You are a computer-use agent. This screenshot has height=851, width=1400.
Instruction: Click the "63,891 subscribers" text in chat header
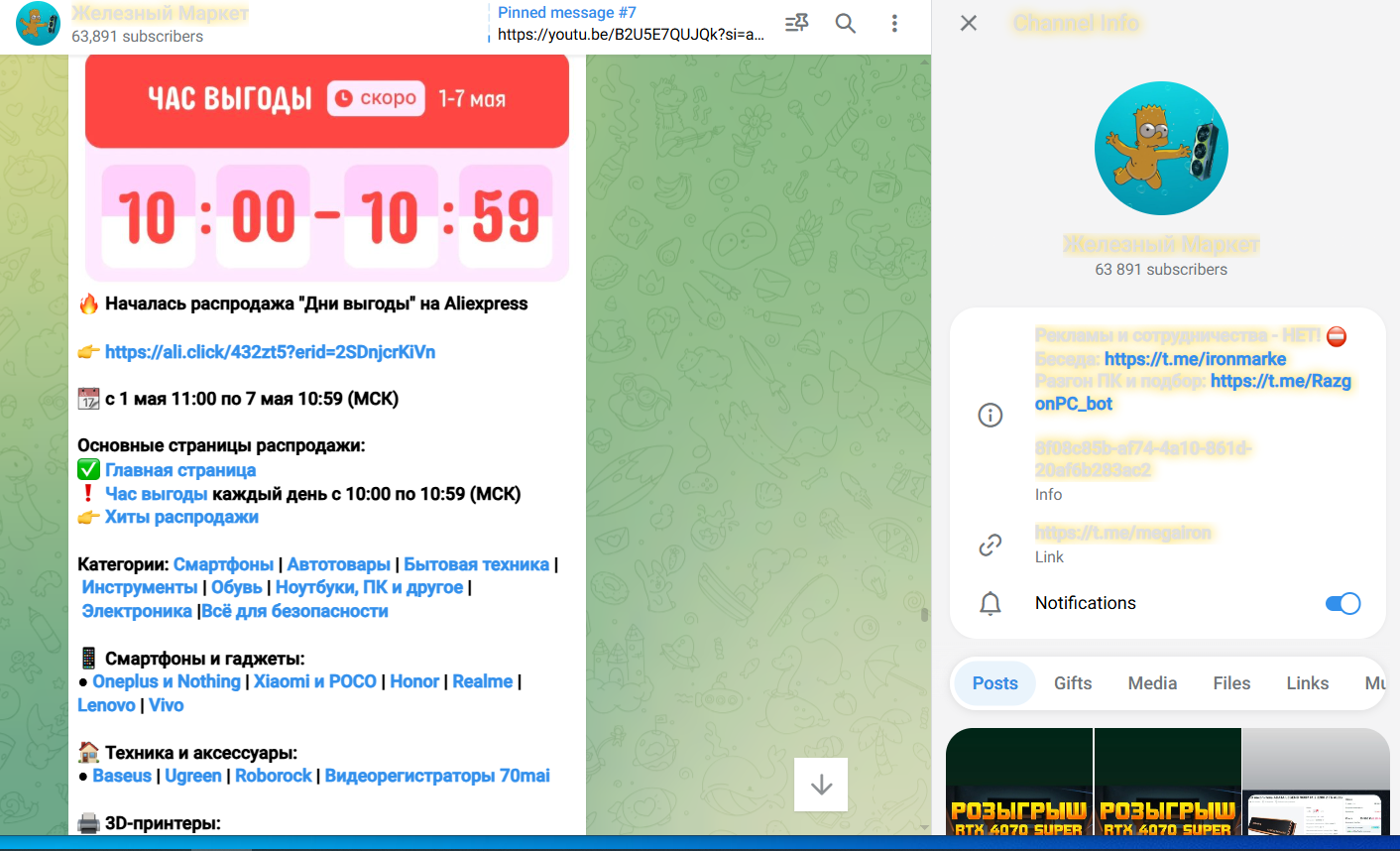click(x=137, y=37)
